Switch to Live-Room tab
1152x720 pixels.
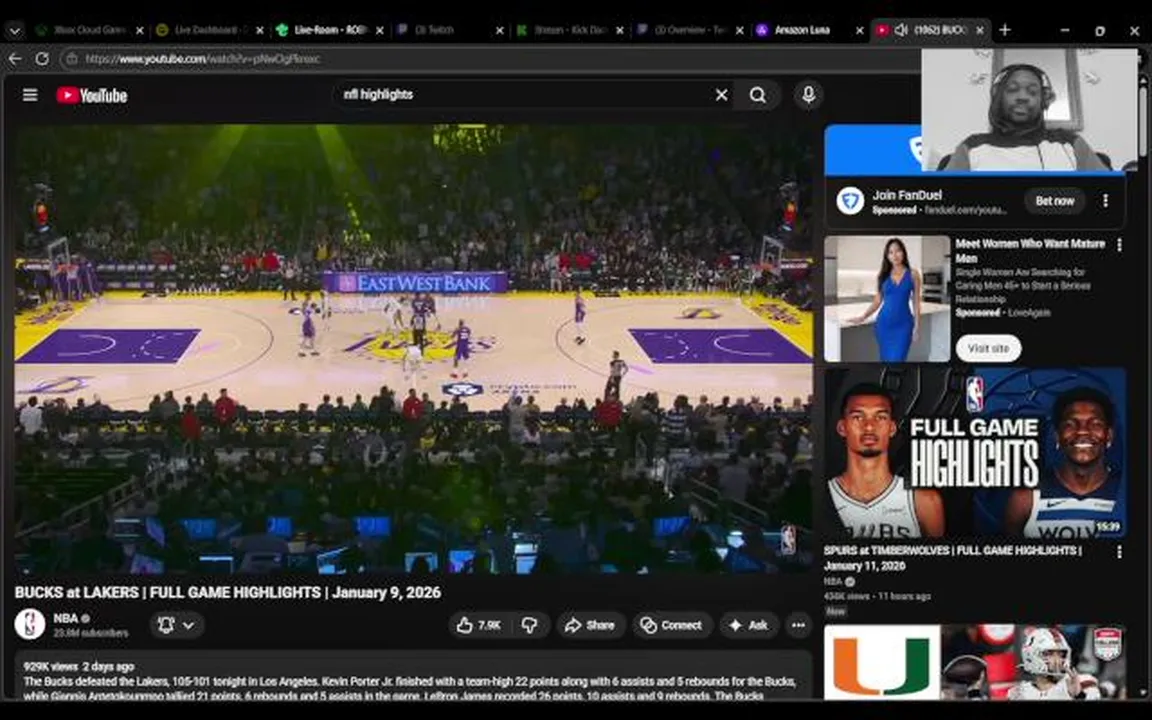click(328, 30)
